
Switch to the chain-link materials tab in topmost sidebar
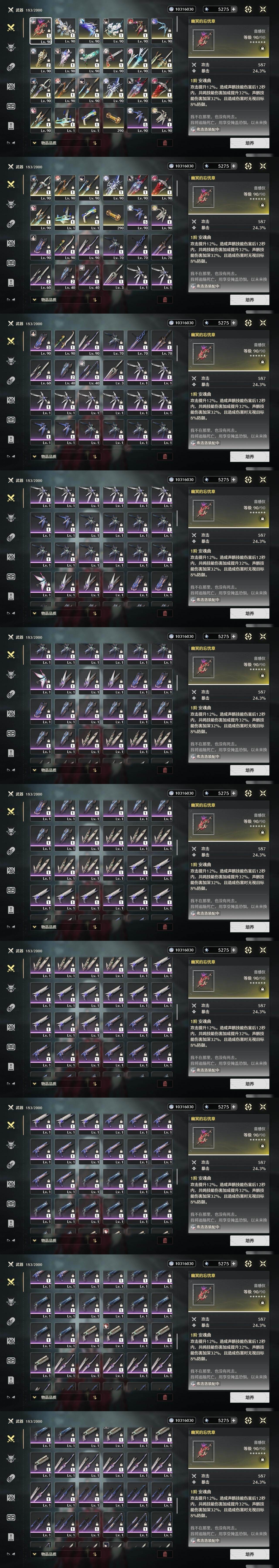pos(10,67)
